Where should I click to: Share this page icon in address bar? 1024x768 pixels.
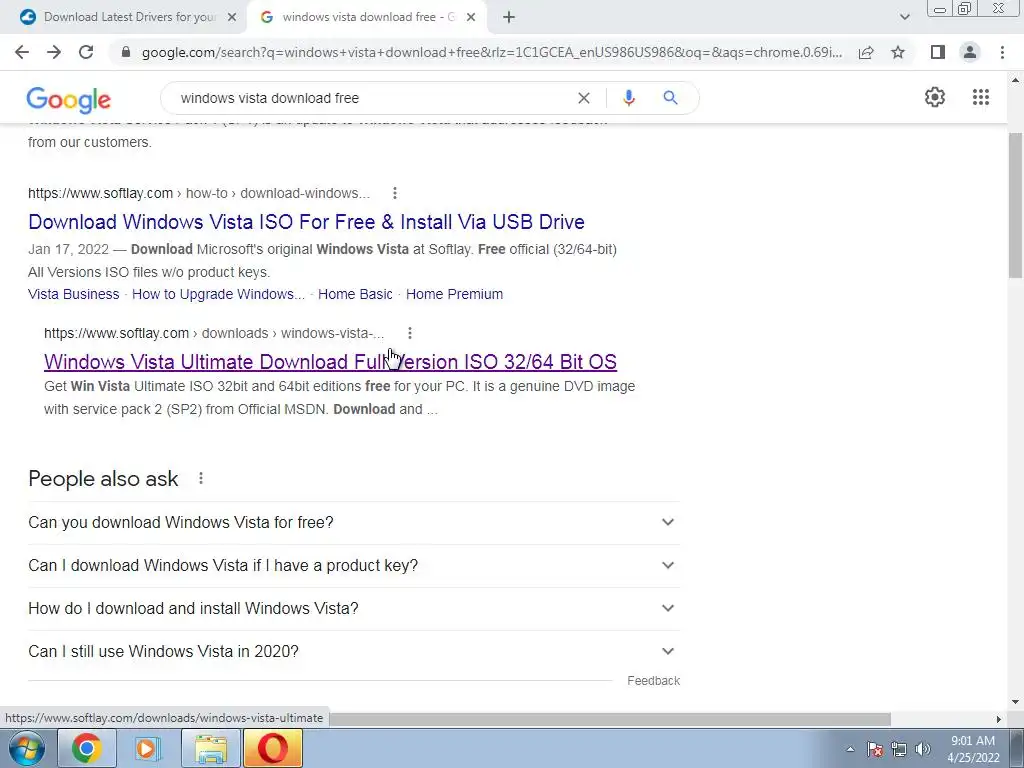(x=866, y=52)
